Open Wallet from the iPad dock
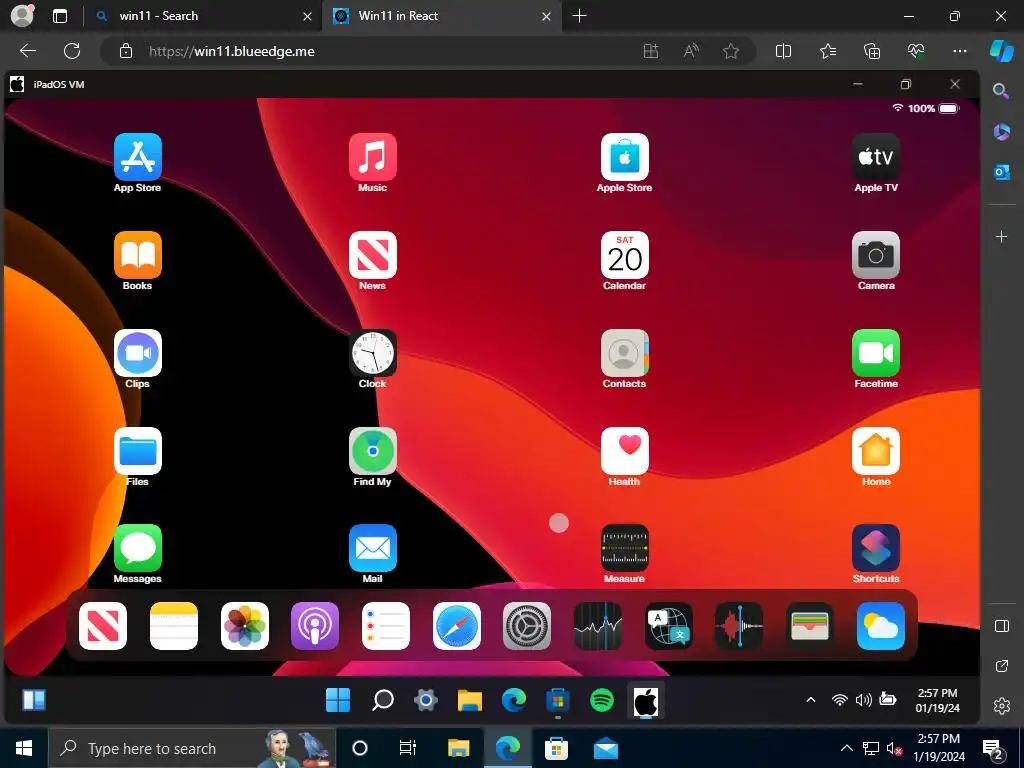Image resolution: width=1024 pixels, height=768 pixels. pos(810,626)
